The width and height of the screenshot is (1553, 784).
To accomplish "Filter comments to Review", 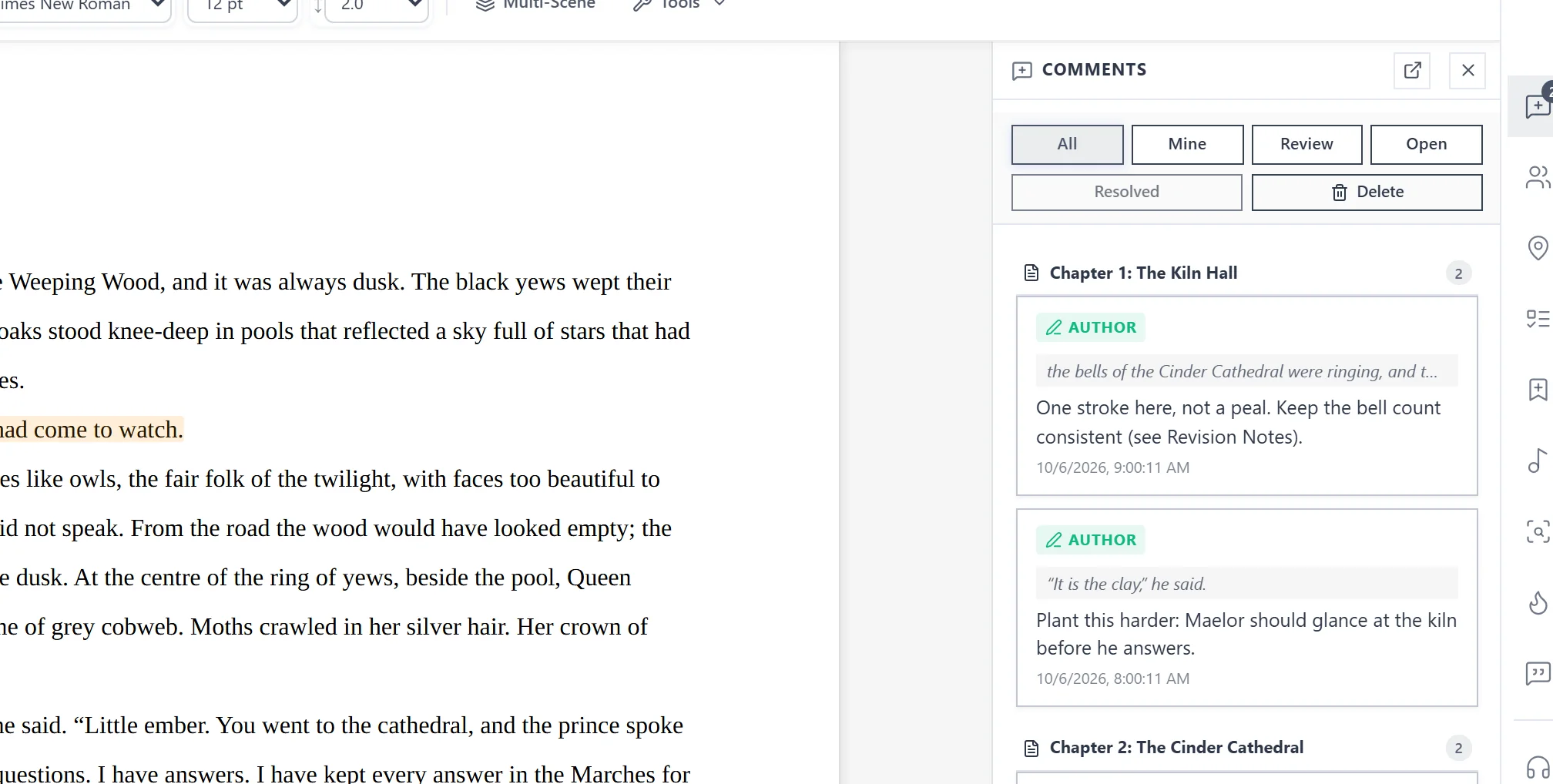I will coord(1306,144).
